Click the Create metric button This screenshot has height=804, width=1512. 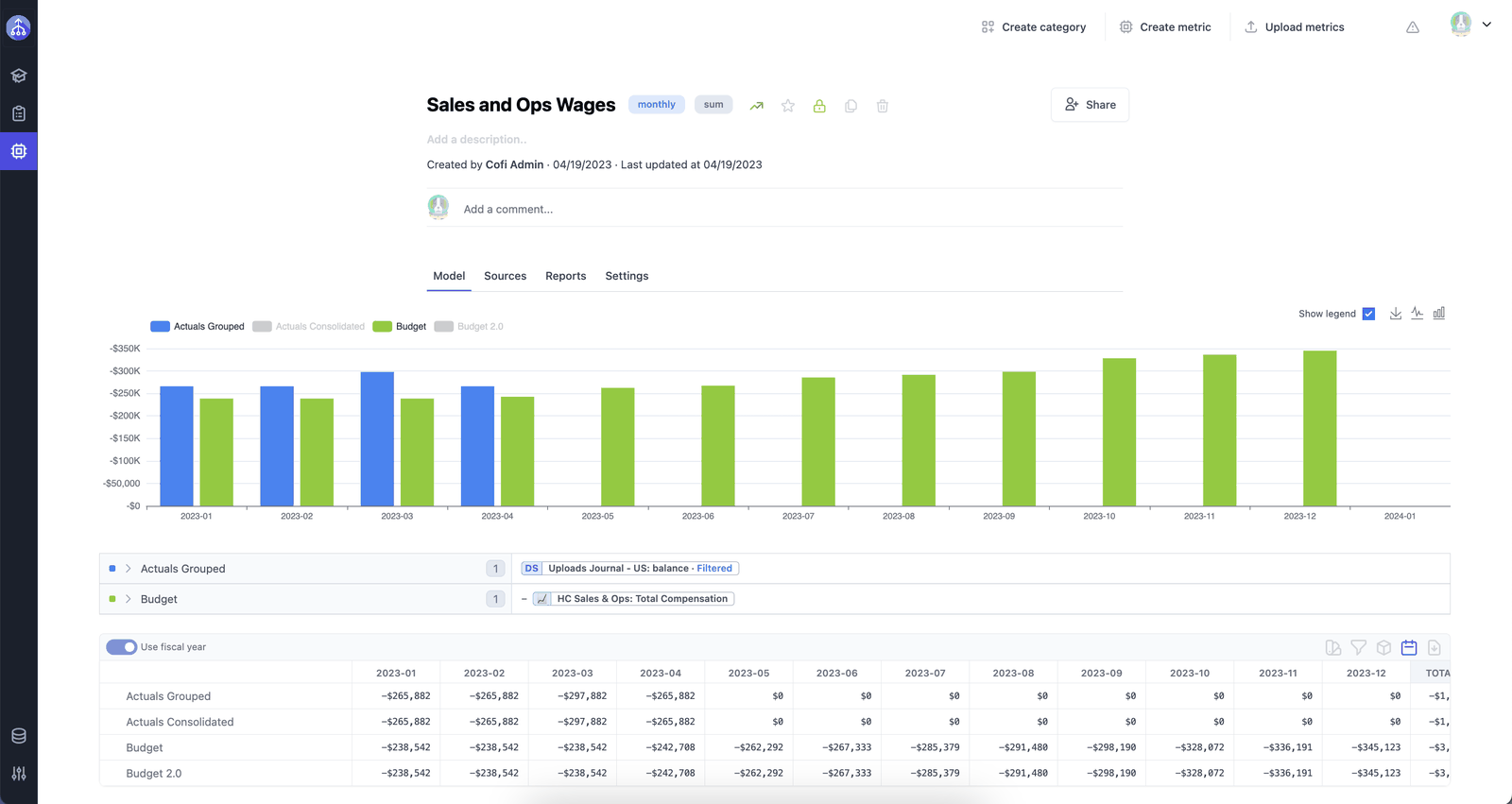[1165, 27]
